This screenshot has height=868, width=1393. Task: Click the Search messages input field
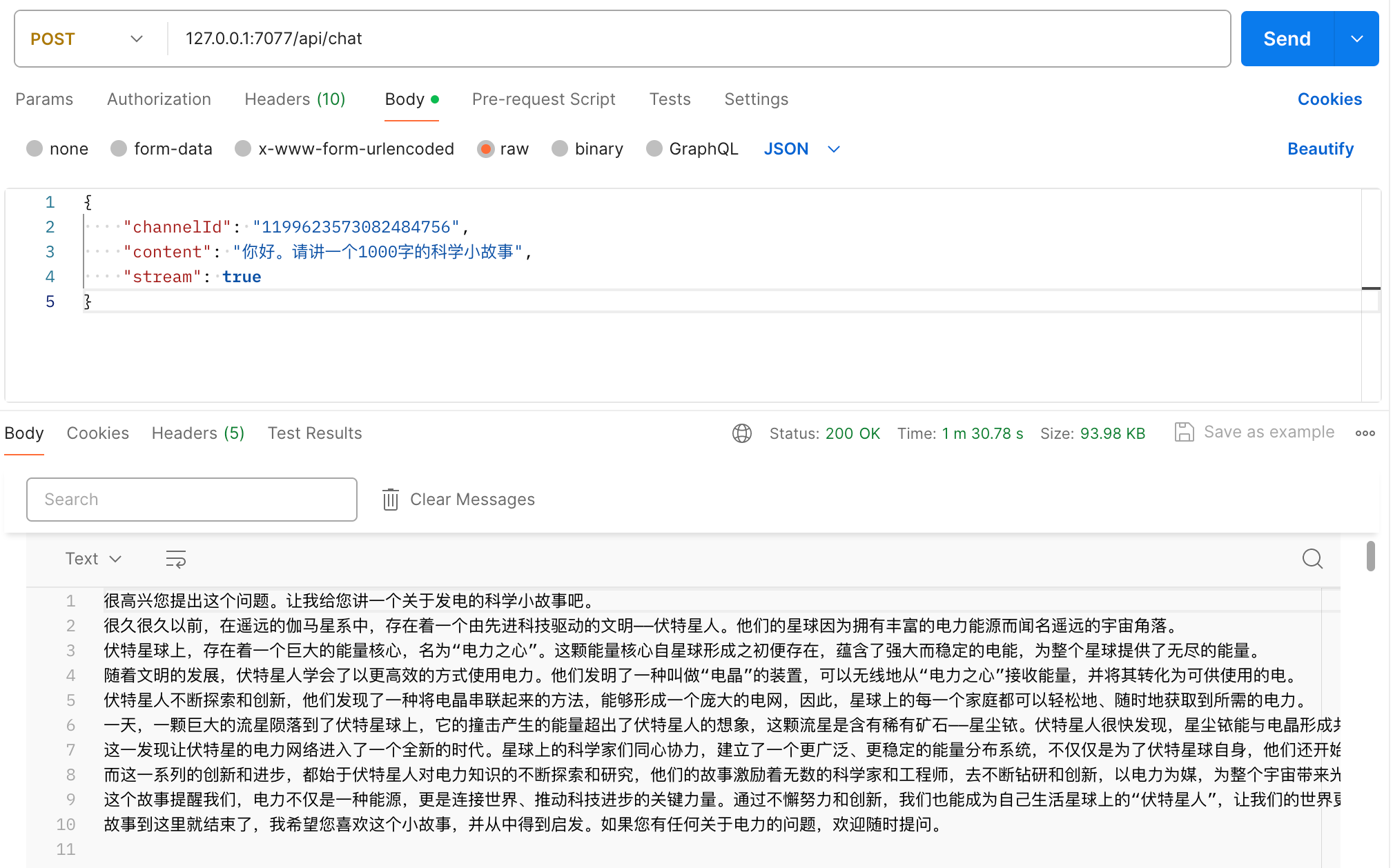pos(192,500)
